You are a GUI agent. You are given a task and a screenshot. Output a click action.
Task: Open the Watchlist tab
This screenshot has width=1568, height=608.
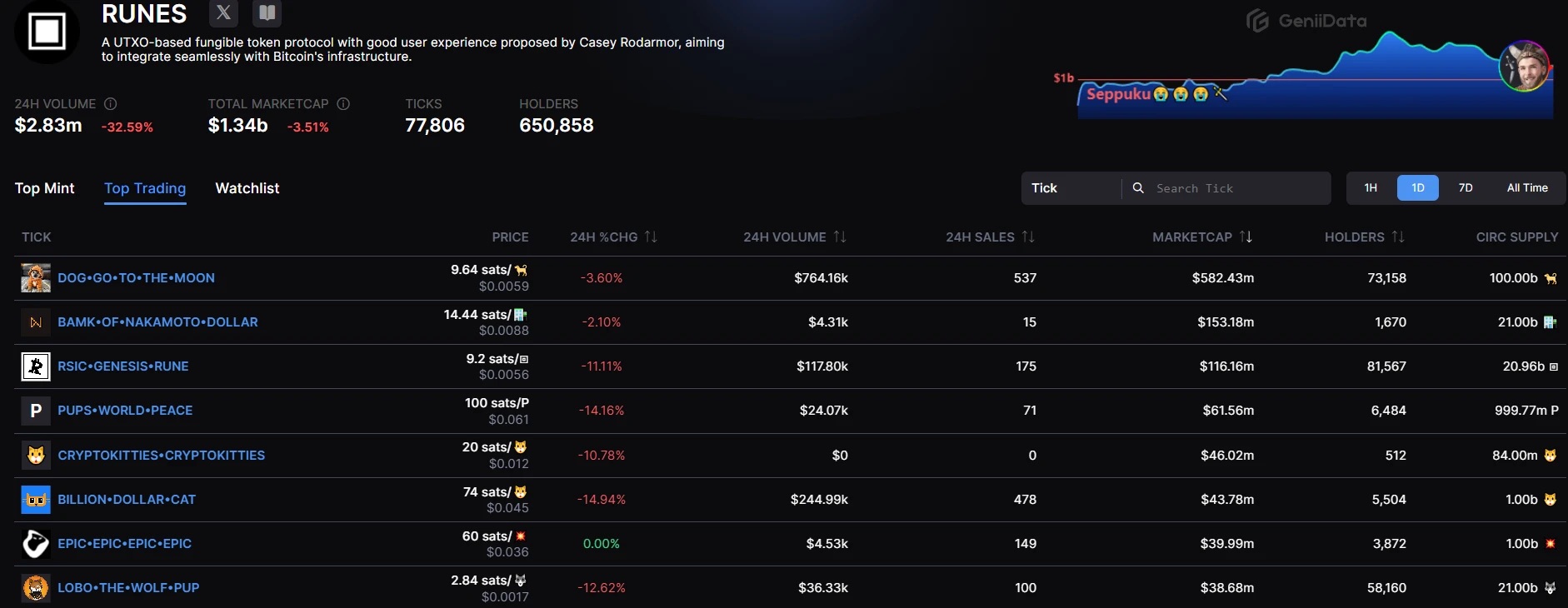pyautogui.click(x=247, y=188)
